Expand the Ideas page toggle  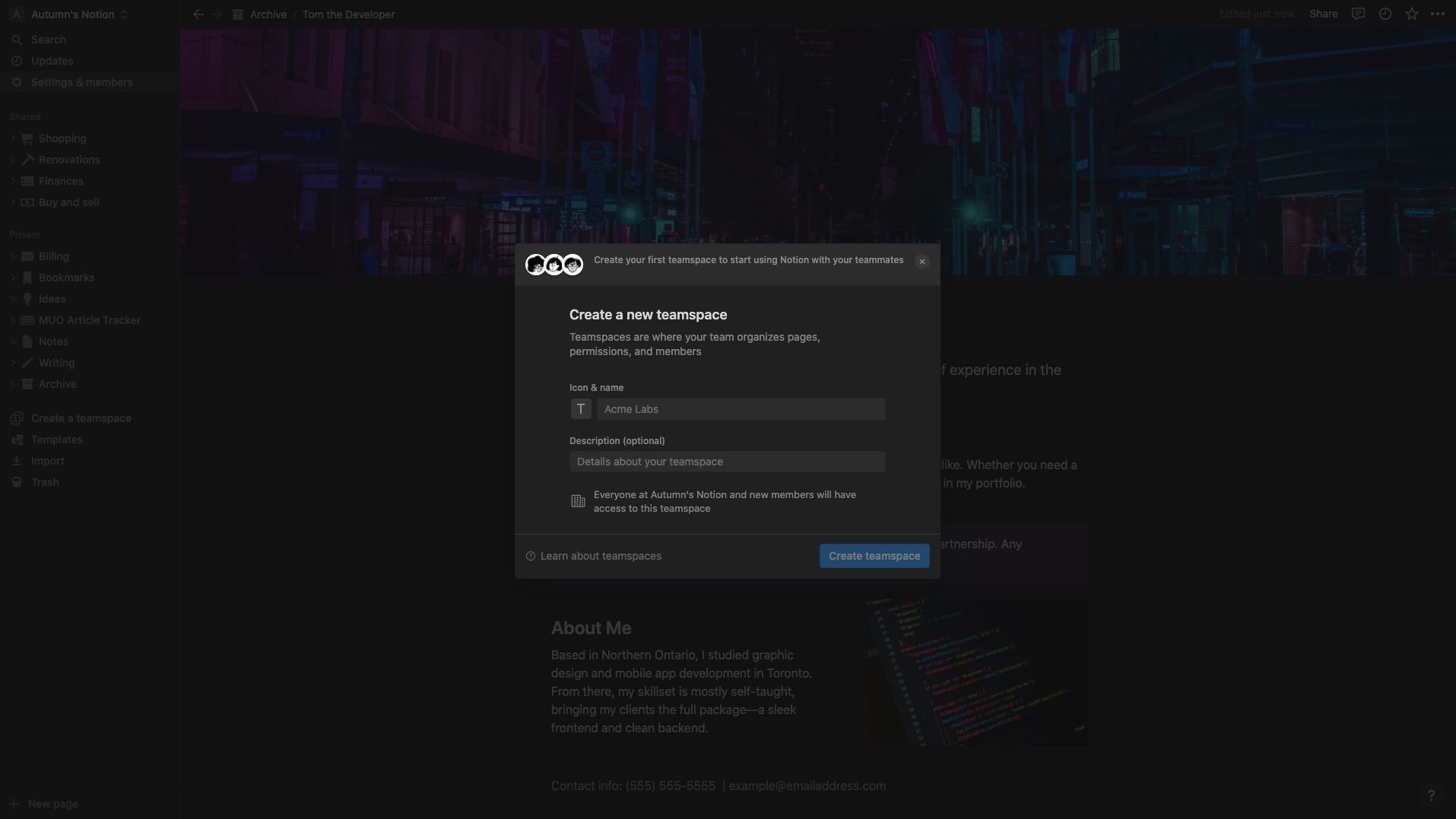tap(12, 299)
